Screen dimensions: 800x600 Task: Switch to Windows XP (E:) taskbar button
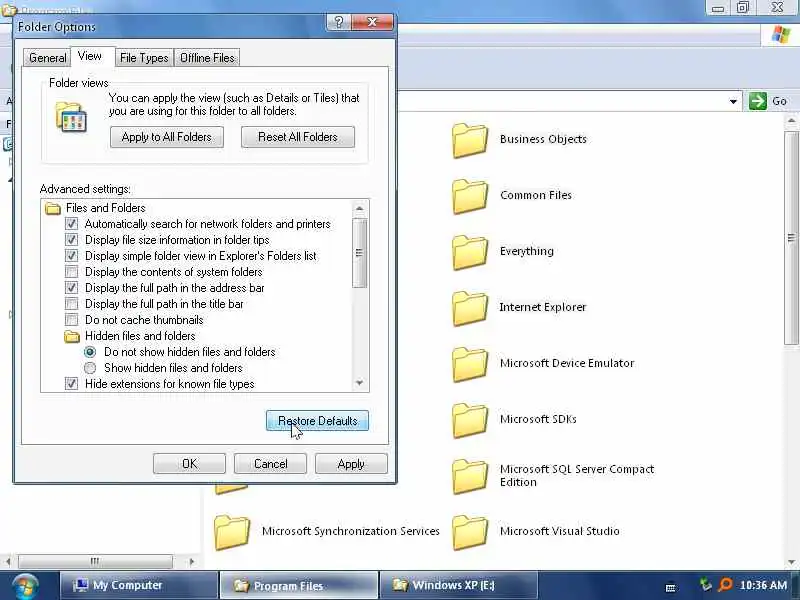pyautogui.click(x=458, y=585)
